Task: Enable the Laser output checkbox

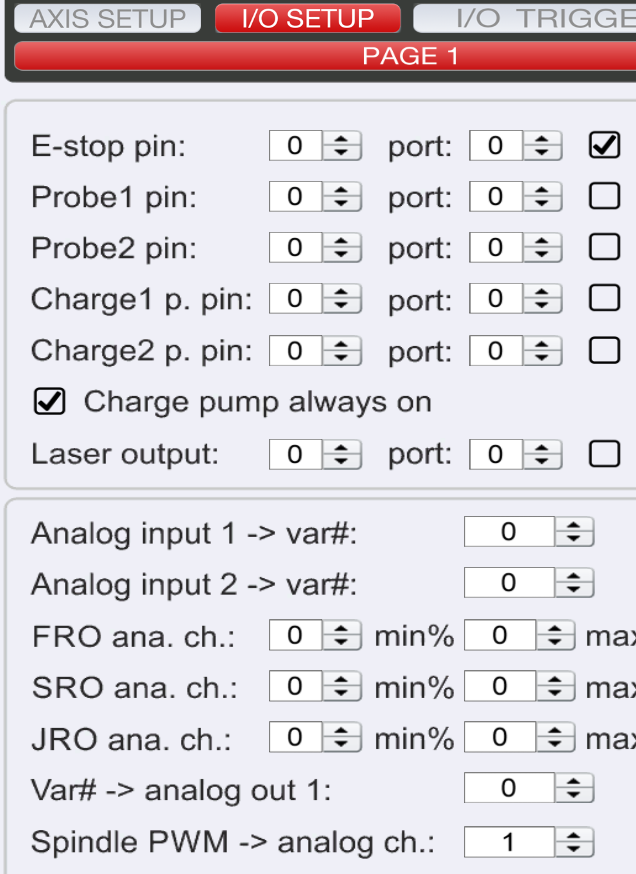Action: (605, 453)
